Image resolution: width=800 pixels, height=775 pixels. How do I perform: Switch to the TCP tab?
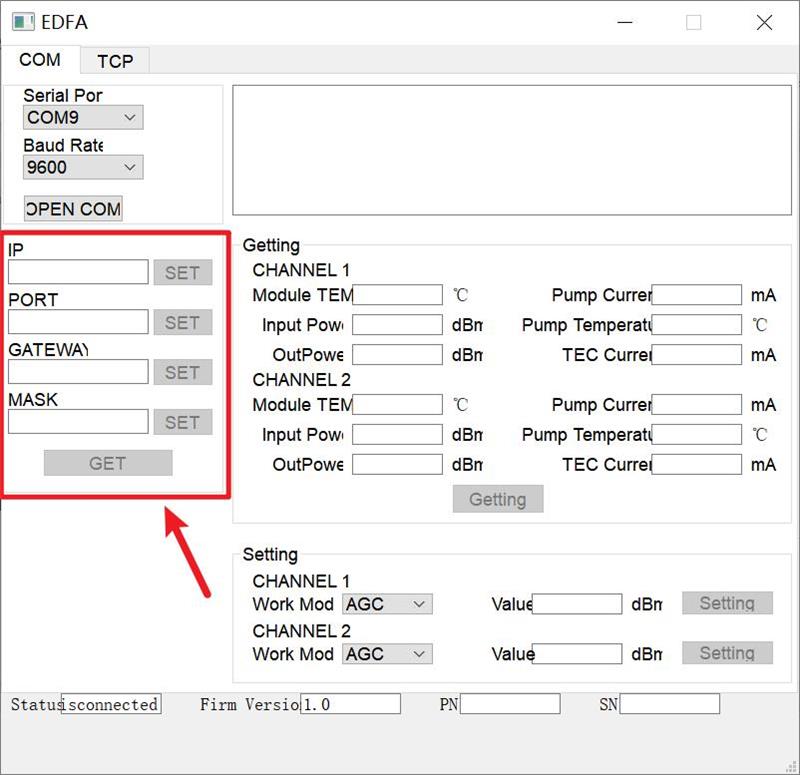pos(114,61)
